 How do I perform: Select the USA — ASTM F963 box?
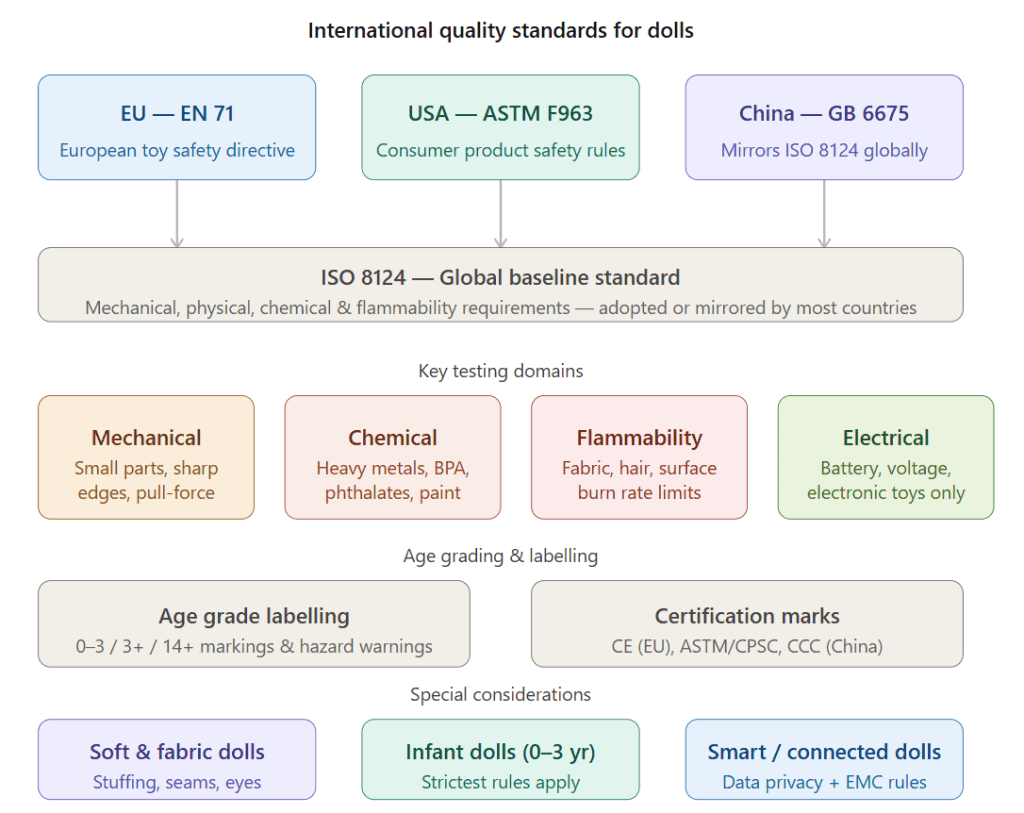[x=500, y=128]
